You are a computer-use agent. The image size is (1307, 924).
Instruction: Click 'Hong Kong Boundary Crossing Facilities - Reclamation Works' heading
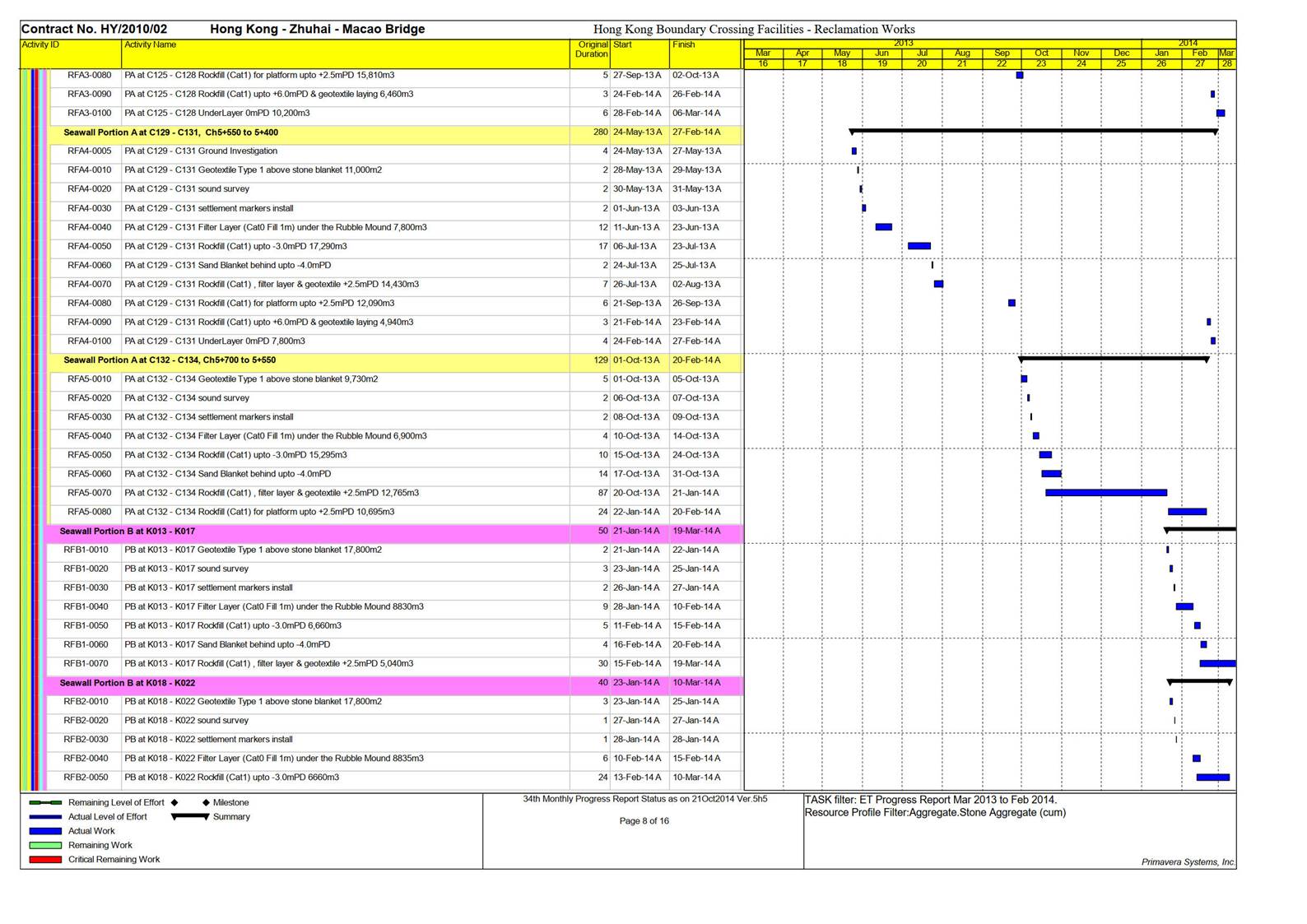[754, 29]
